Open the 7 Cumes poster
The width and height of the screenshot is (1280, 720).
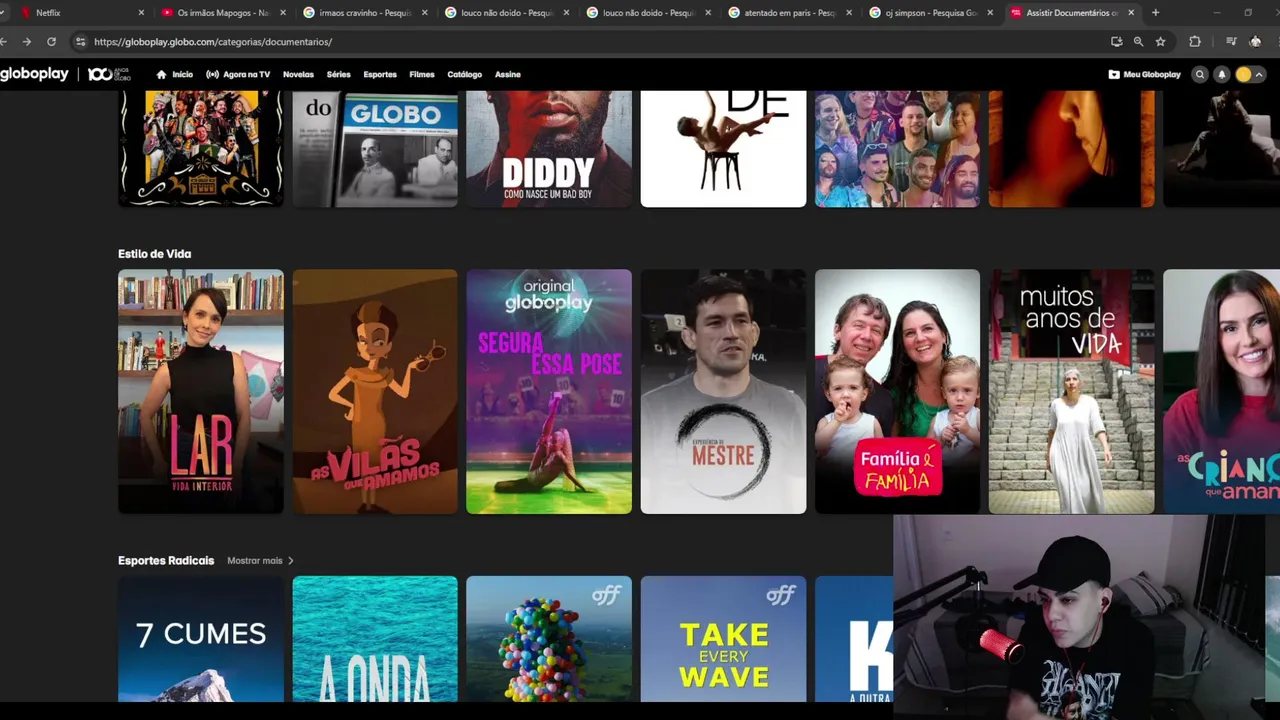tap(201, 639)
